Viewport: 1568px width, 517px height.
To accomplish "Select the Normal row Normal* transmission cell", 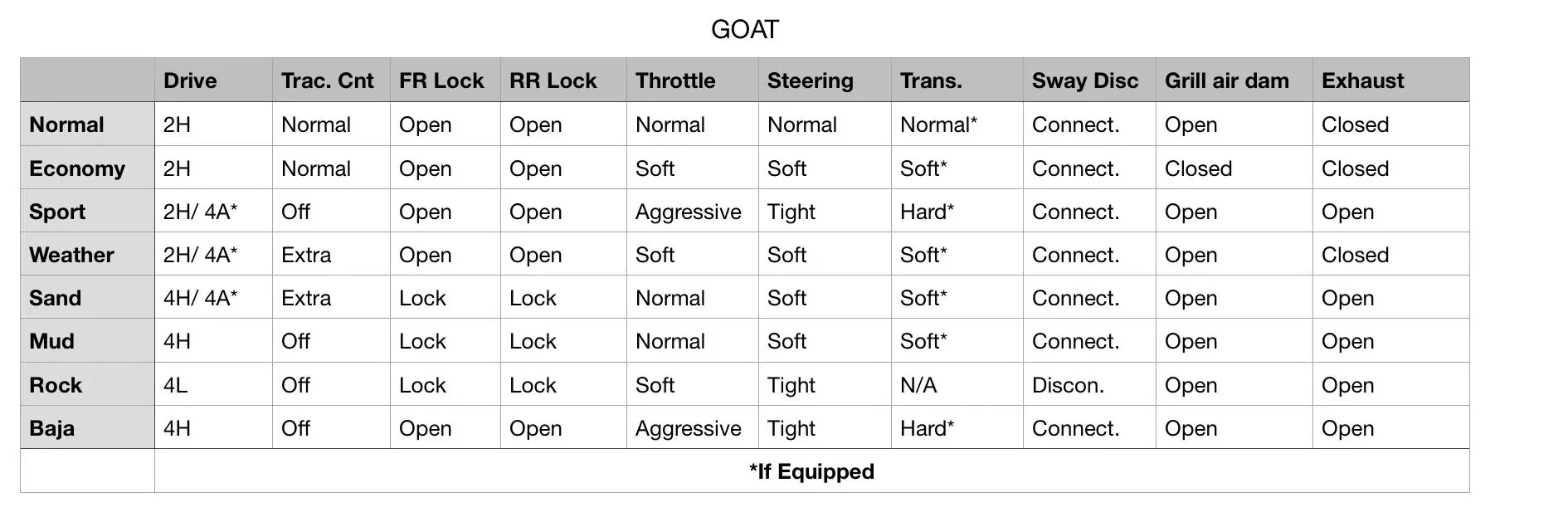I will coord(957,124).
